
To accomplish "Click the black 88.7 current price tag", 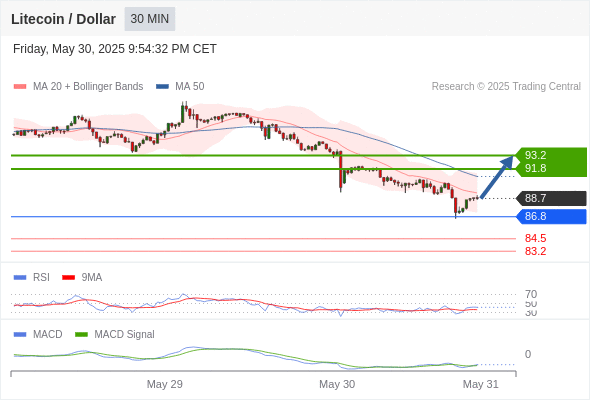I will [551, 198].
